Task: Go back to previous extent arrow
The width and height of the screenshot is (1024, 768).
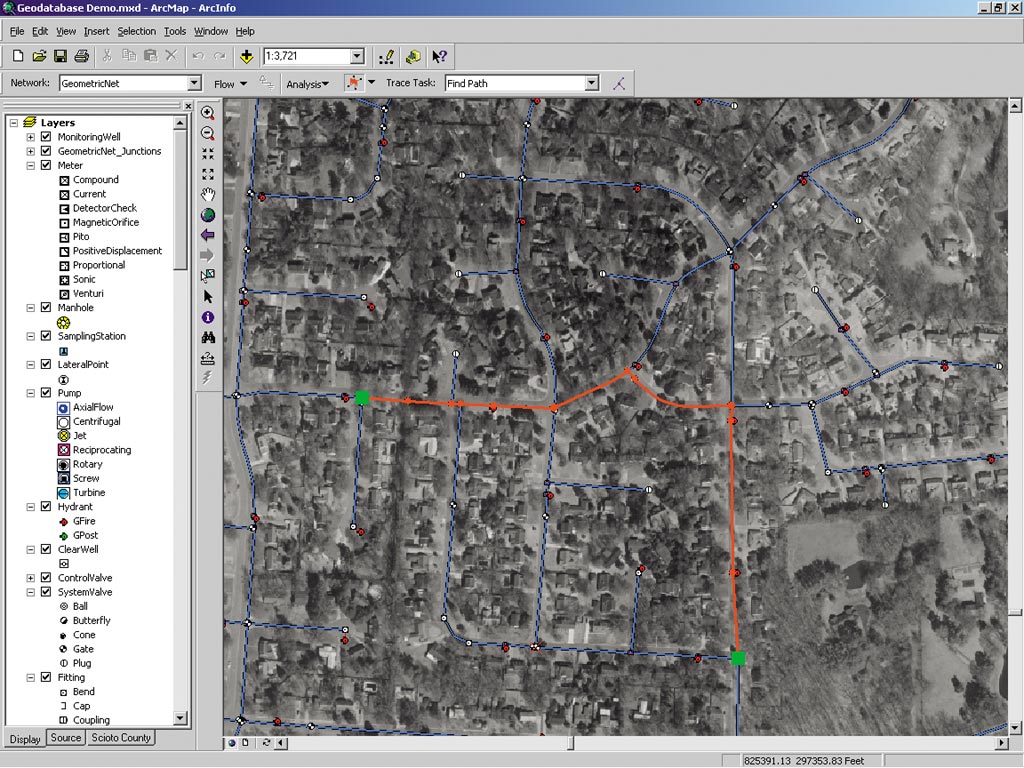Action: coord(208,235)
